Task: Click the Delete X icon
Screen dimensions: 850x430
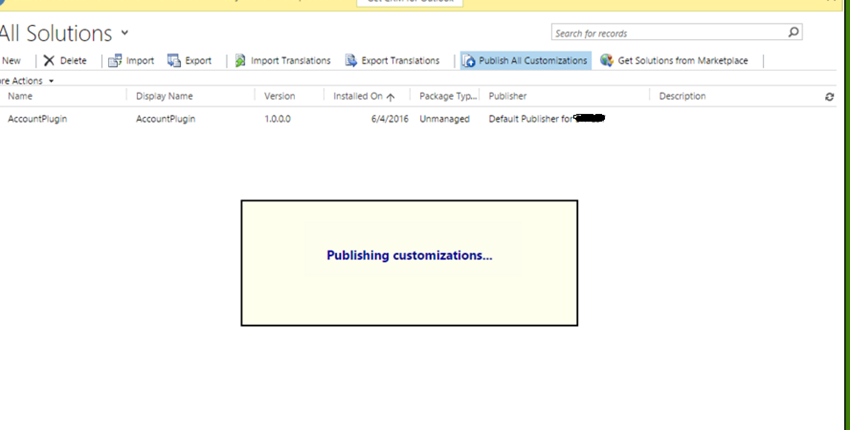Action: [49, 61]
